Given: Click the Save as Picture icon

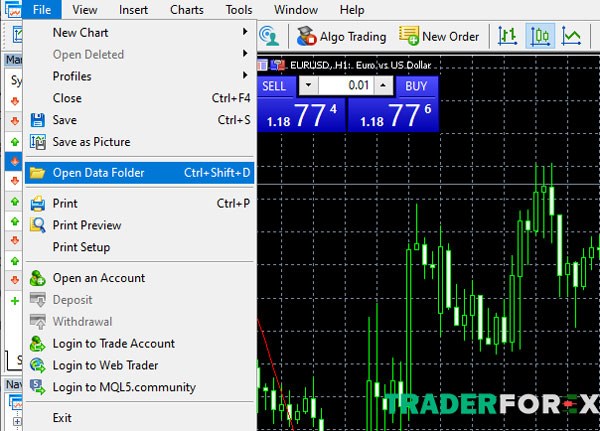Looking at the screenshot, I should 38,142.
